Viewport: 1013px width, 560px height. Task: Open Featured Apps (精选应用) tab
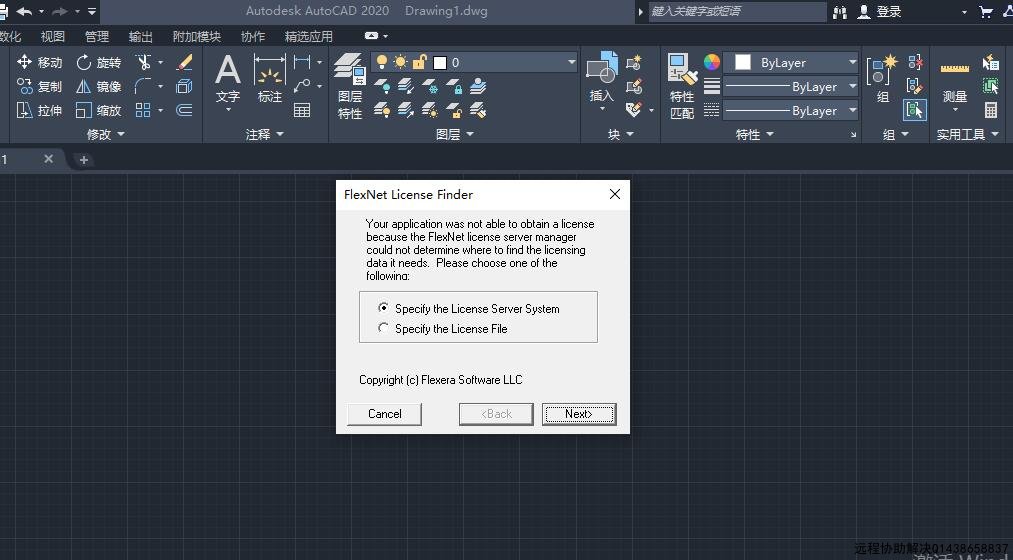(x=309, y=37)
